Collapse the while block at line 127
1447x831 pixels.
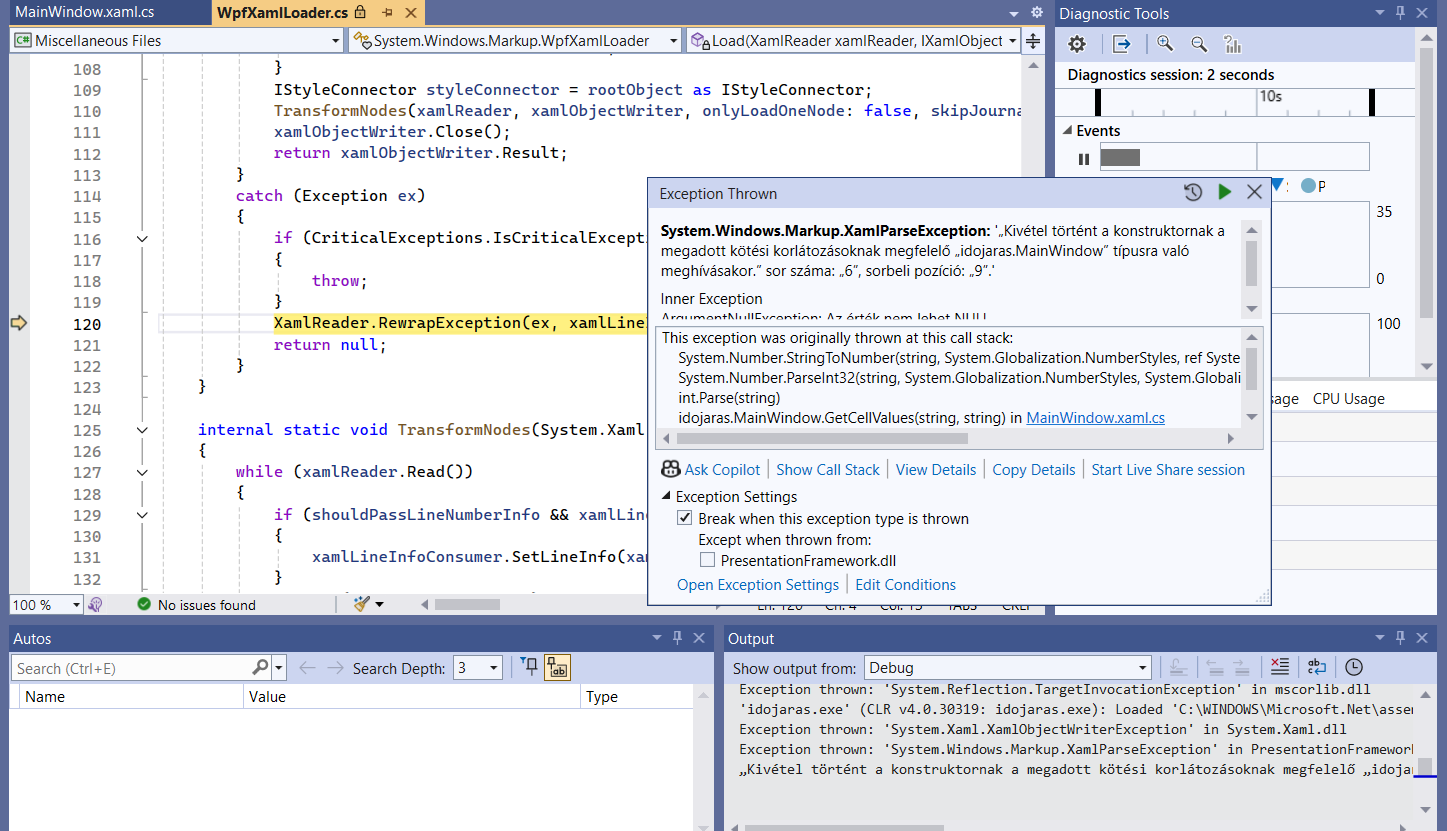click(x=142, y=472)
